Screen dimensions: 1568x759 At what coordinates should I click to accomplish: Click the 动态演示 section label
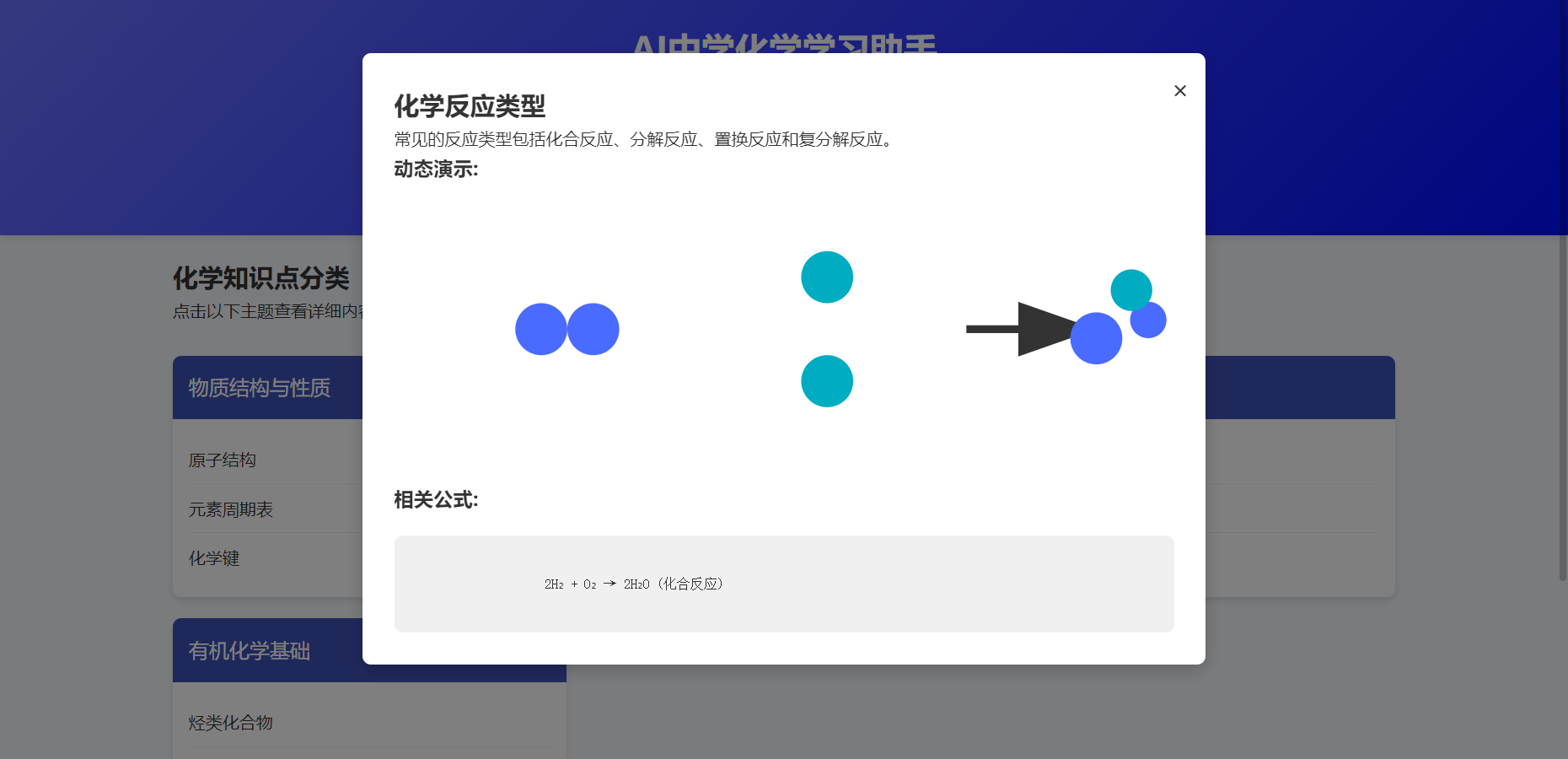coord(436,170)
